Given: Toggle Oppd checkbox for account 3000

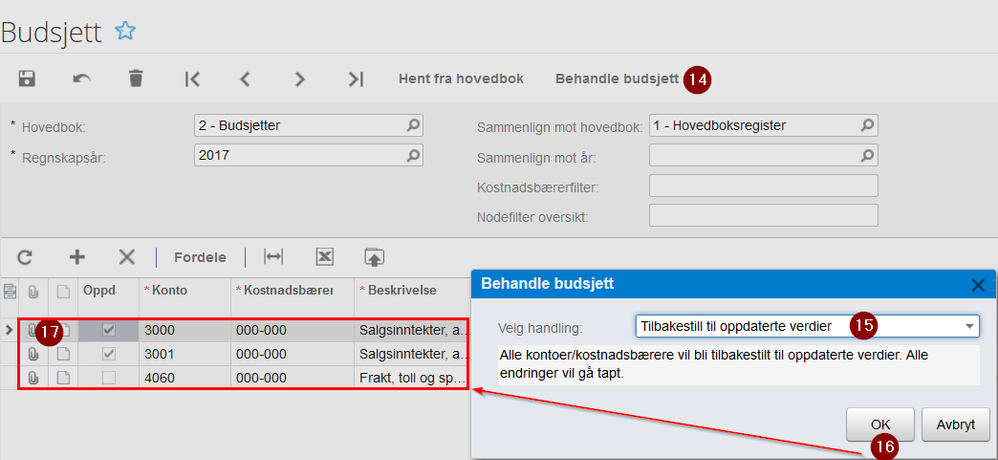Looking at the screenshot, I should coord(108,329).
